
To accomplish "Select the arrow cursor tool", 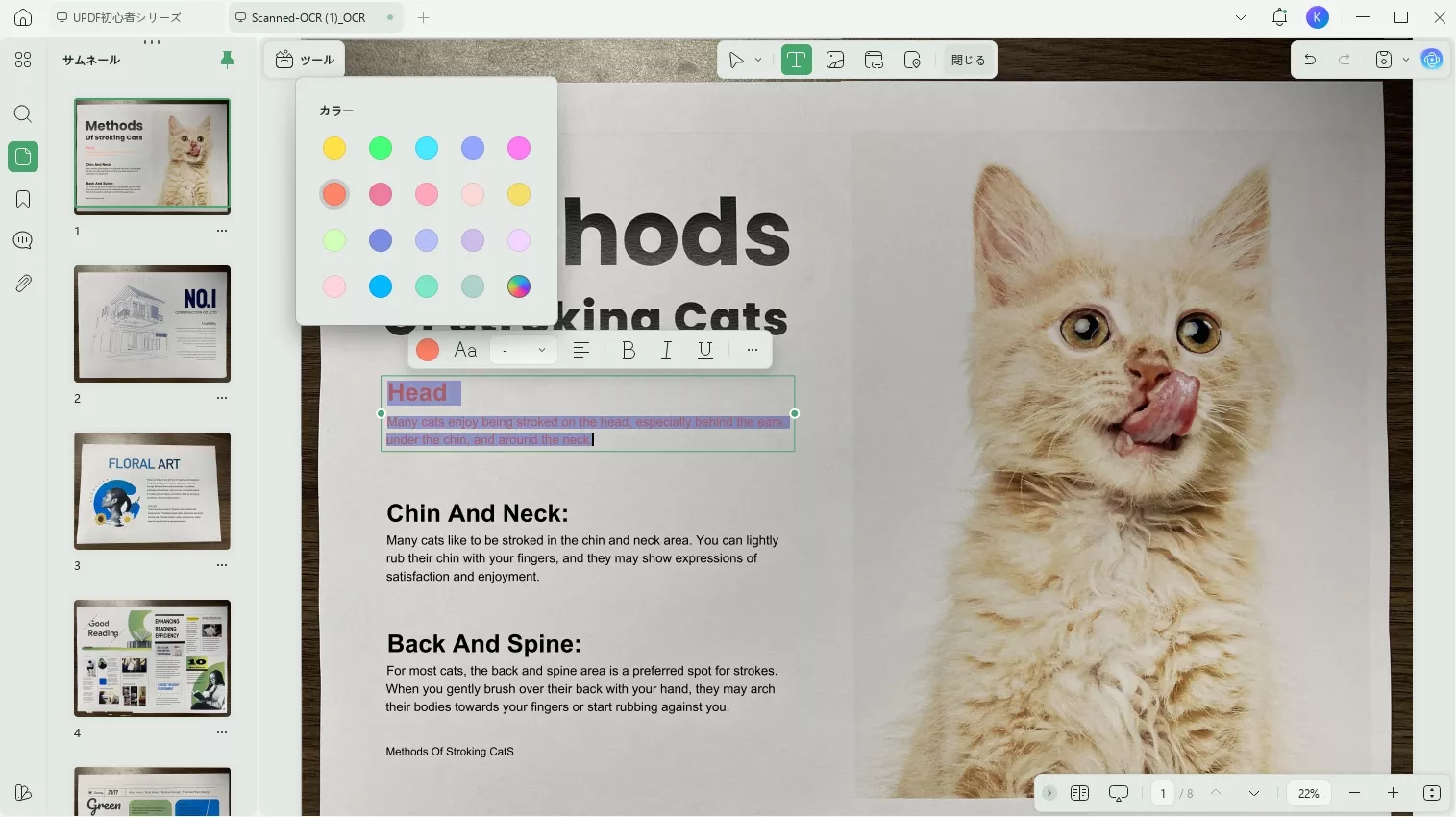I will [736, 61].
